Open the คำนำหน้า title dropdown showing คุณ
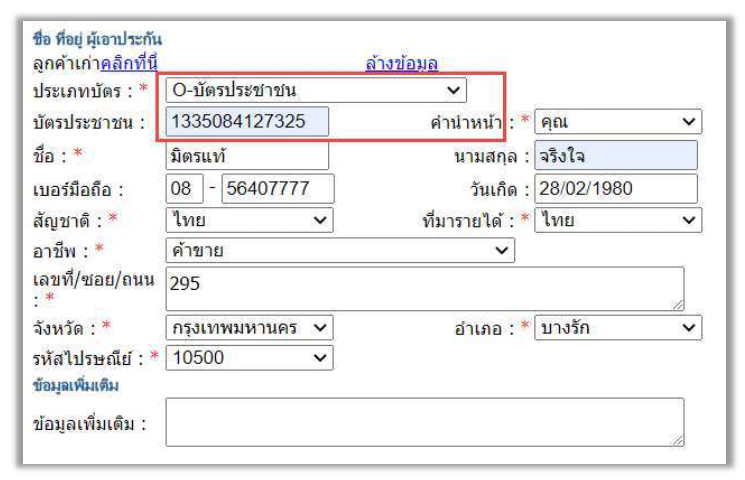Screen dimensions: 745x480 [618, 122]
